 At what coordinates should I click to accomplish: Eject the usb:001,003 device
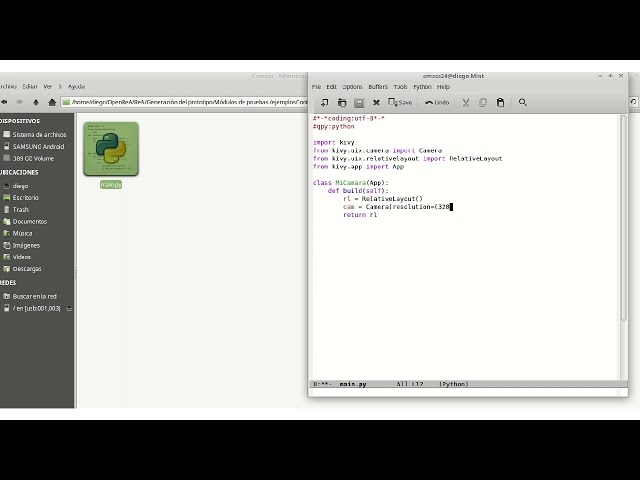pos(69,309)
